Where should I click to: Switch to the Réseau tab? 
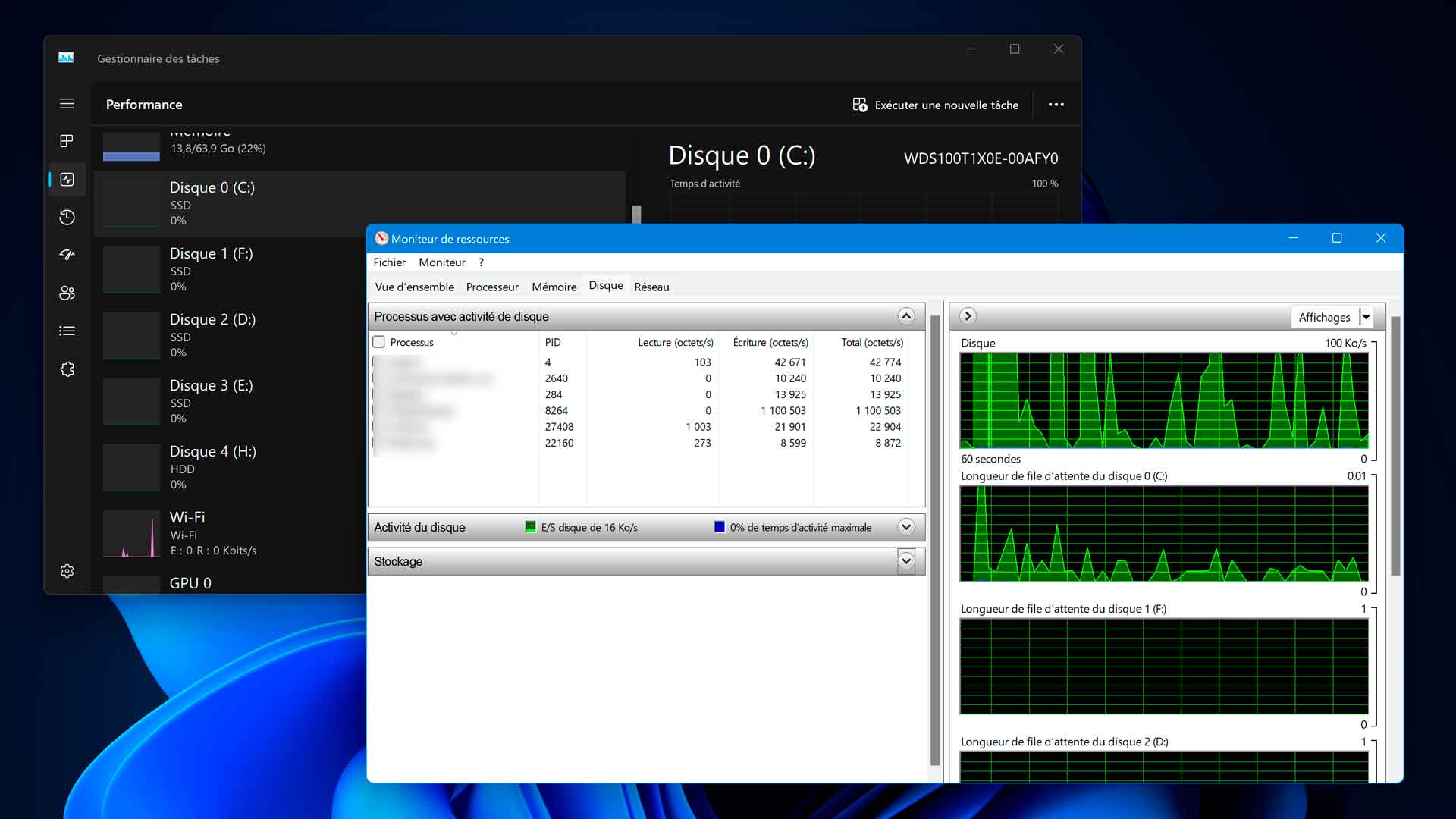click(651, 287)
